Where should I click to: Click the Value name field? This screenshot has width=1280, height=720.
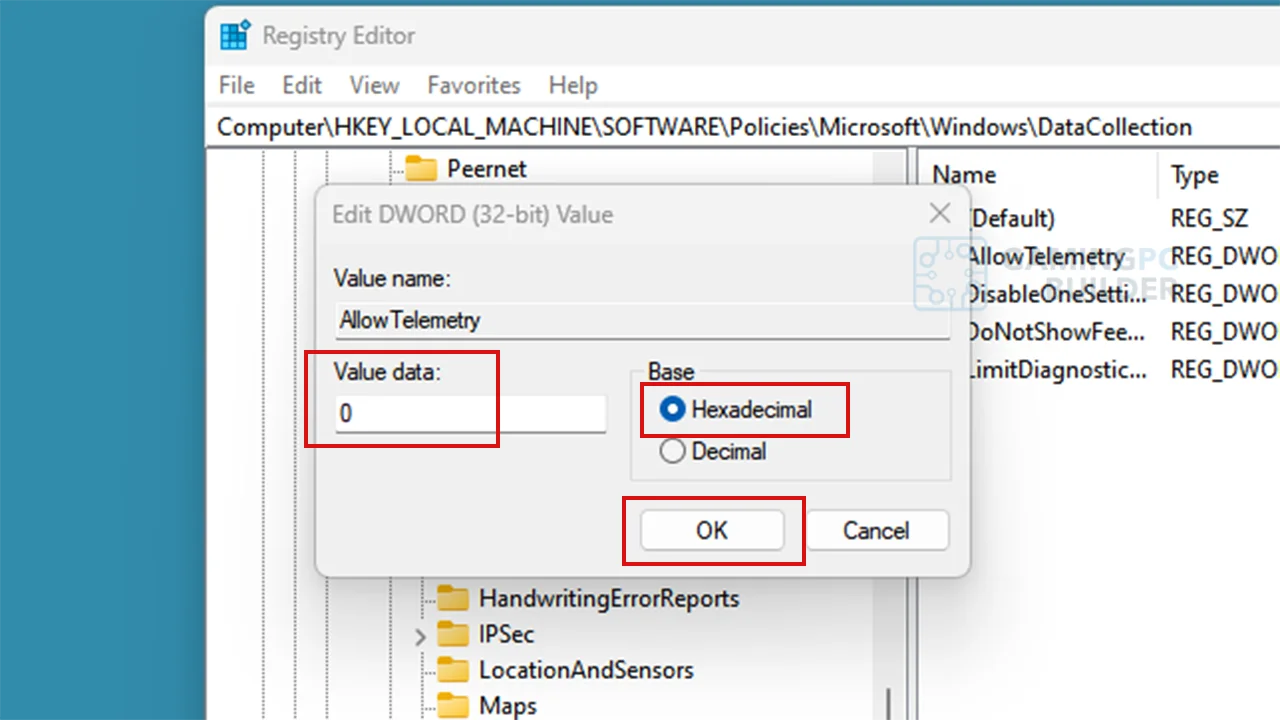click(x=642, y=321)
